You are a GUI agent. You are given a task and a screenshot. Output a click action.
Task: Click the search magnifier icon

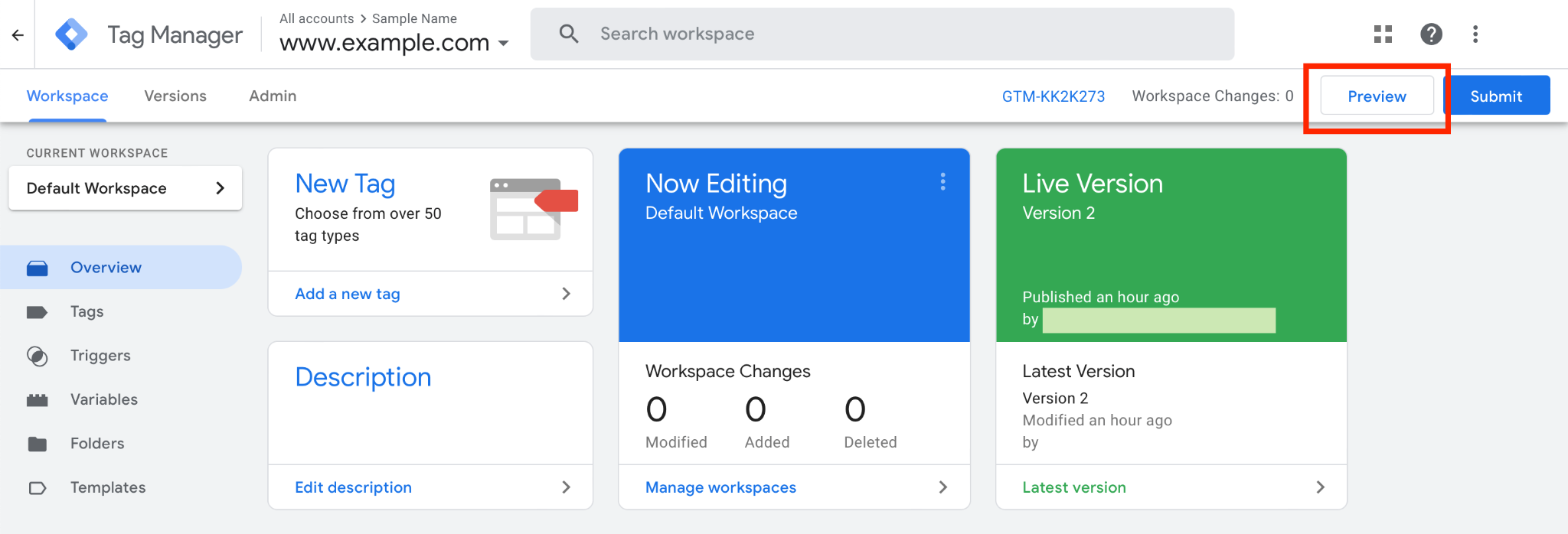point(569,34)
